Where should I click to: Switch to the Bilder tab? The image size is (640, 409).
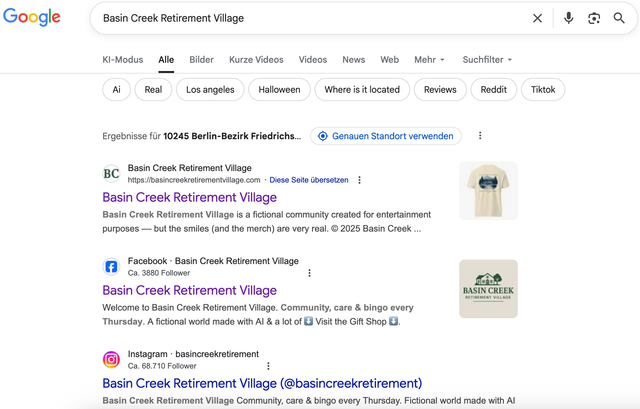(x=201, y=60)
